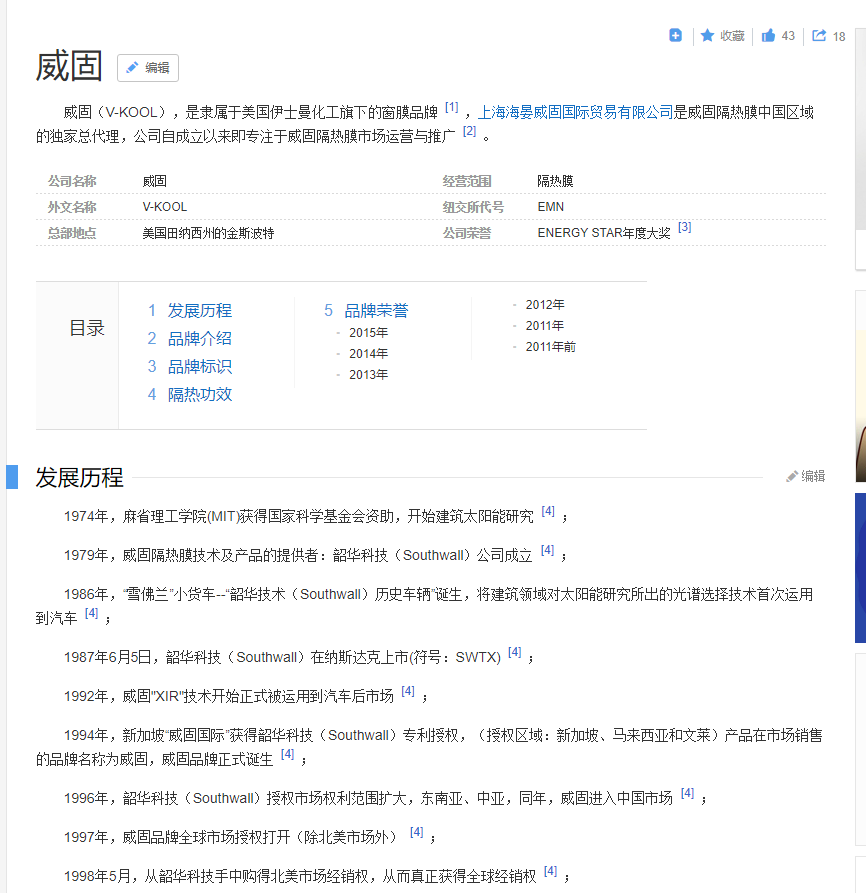Open citation [4] after 到汽车 in 1986年 entry
Image resolution: width=866 pixels, height=893 pixels.
pos(91,613)
